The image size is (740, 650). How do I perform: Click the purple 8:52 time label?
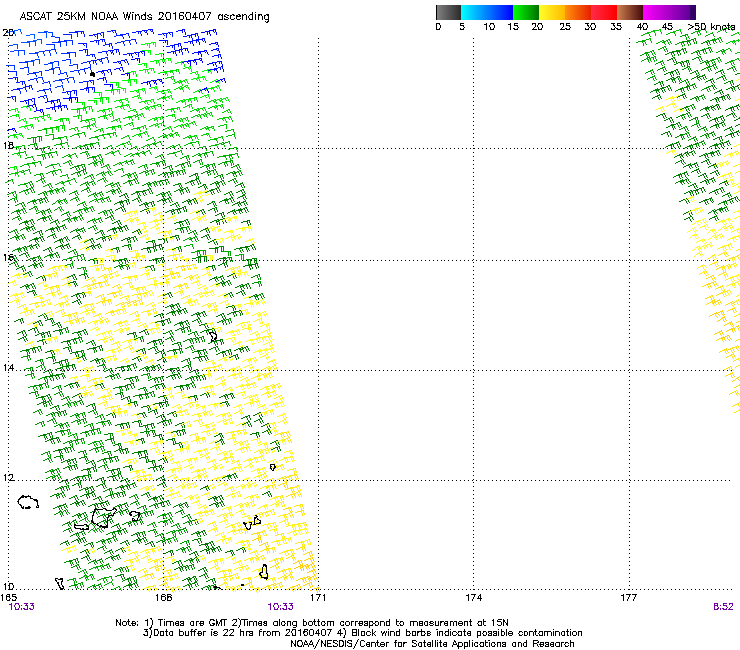click(723, 607)
